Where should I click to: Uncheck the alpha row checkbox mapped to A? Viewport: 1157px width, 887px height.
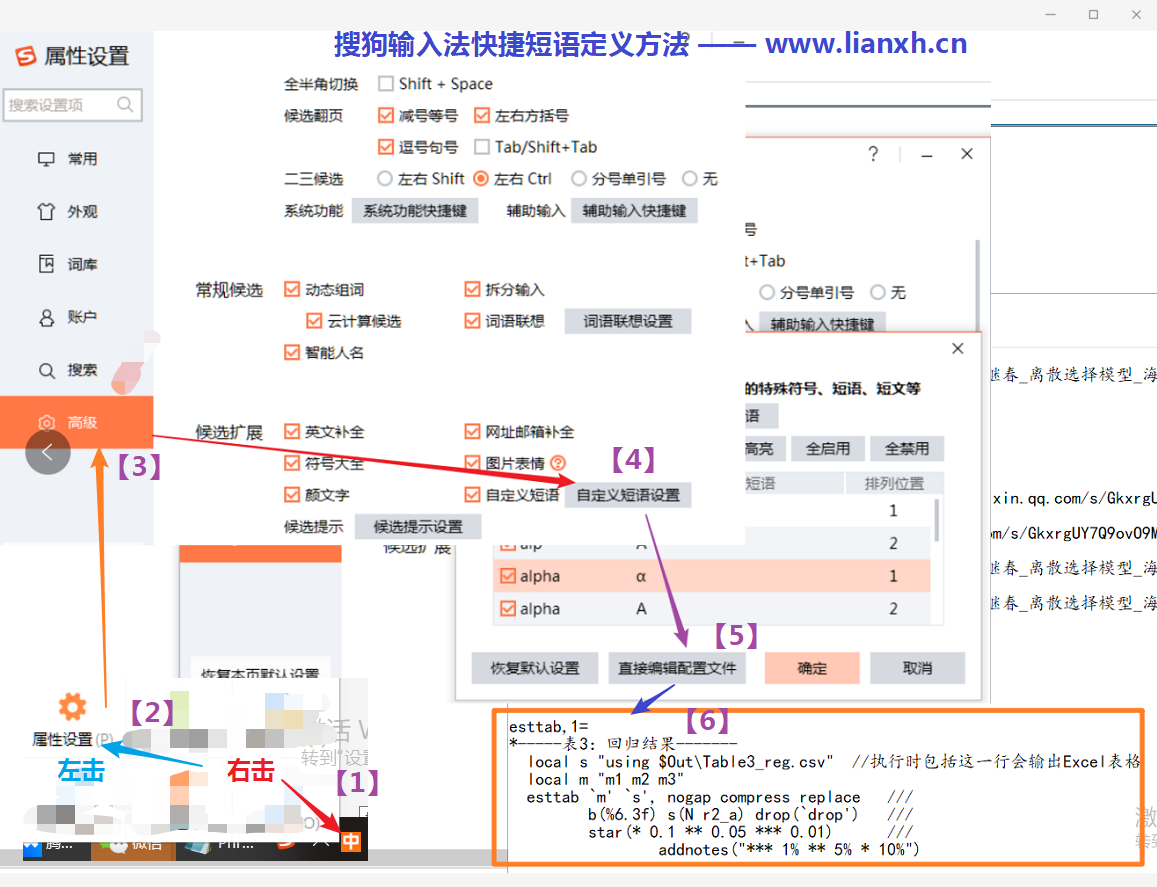click(508, 609)
